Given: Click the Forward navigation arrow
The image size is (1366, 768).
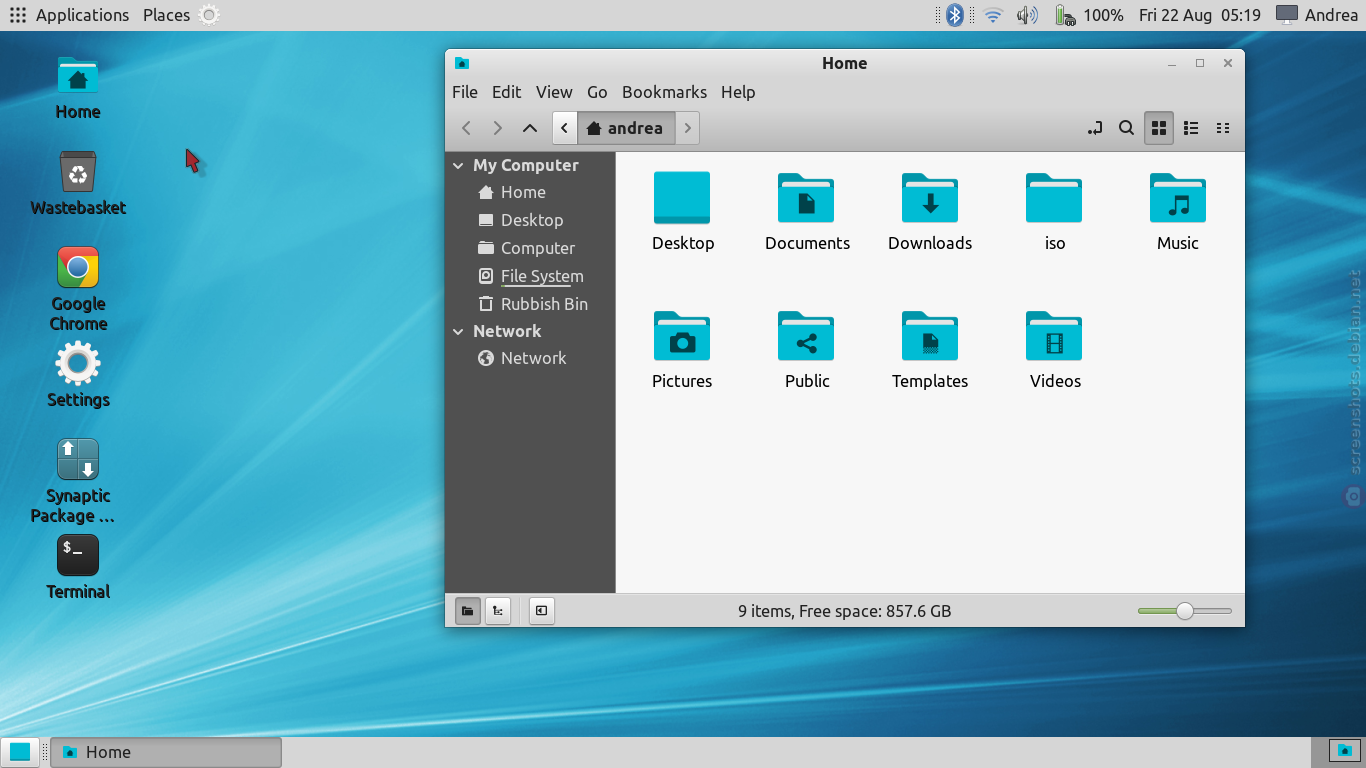Looking at the screenshot, I should tap(498, 128).
